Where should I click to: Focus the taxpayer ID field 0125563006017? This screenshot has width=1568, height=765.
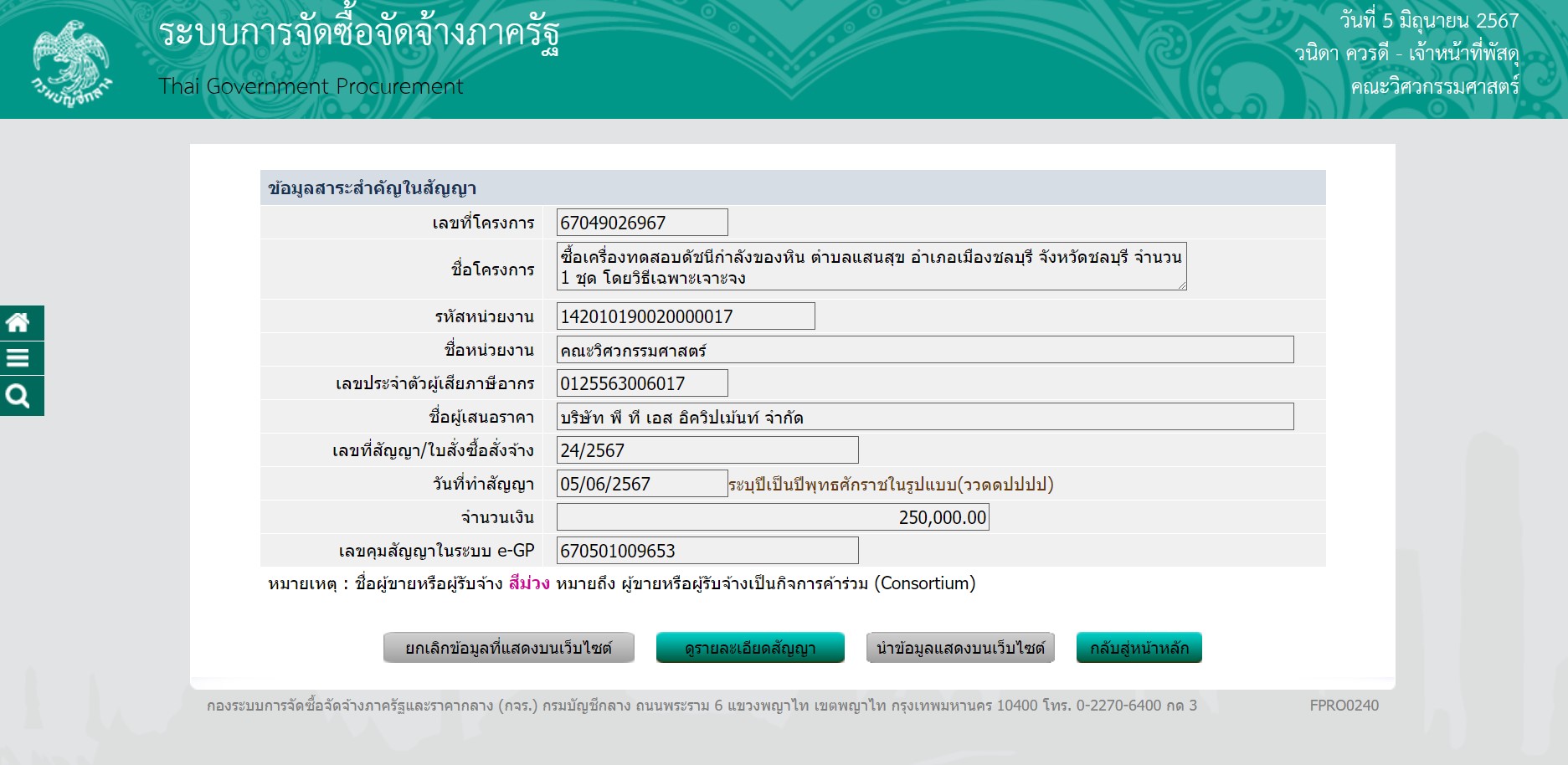pos(641,383)
